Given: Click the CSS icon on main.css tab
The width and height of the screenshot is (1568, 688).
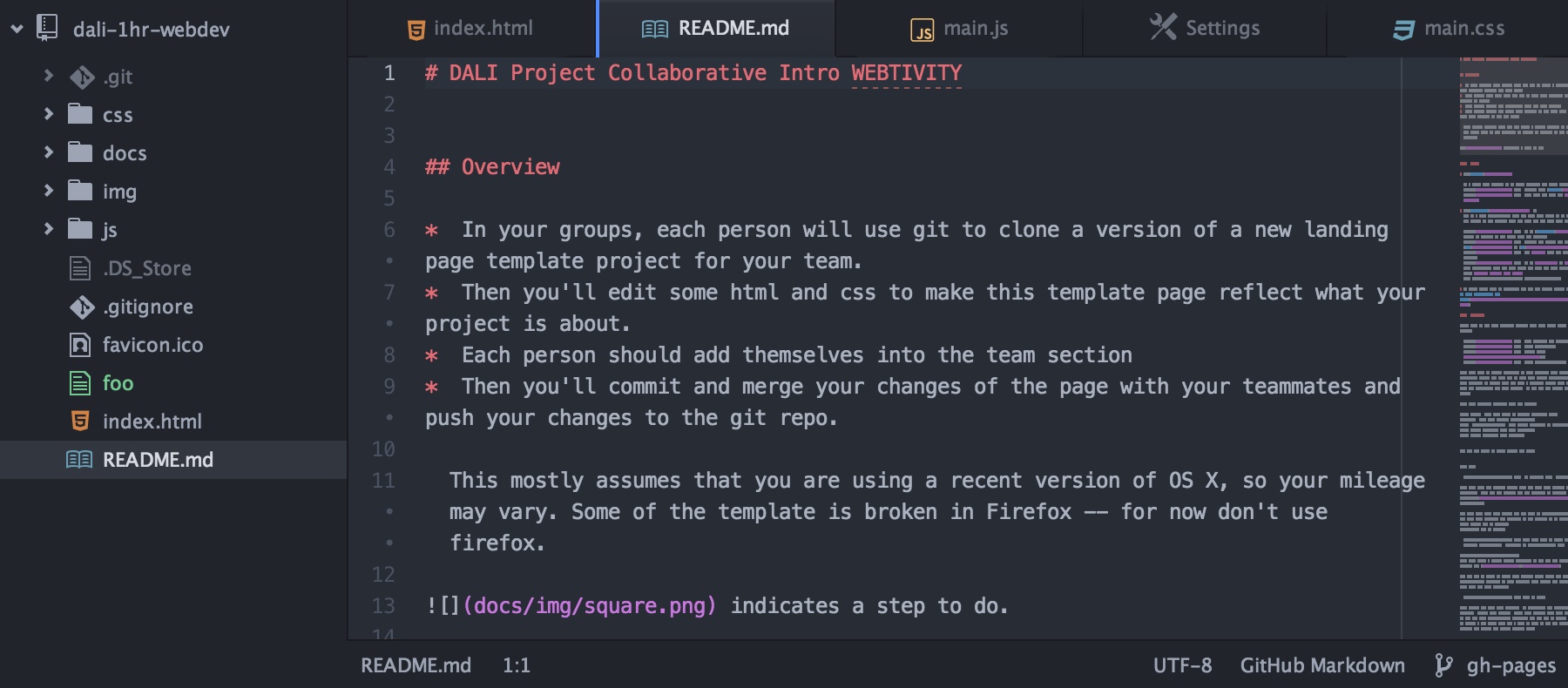Looking at the screenshot, I should (1403, 30).
